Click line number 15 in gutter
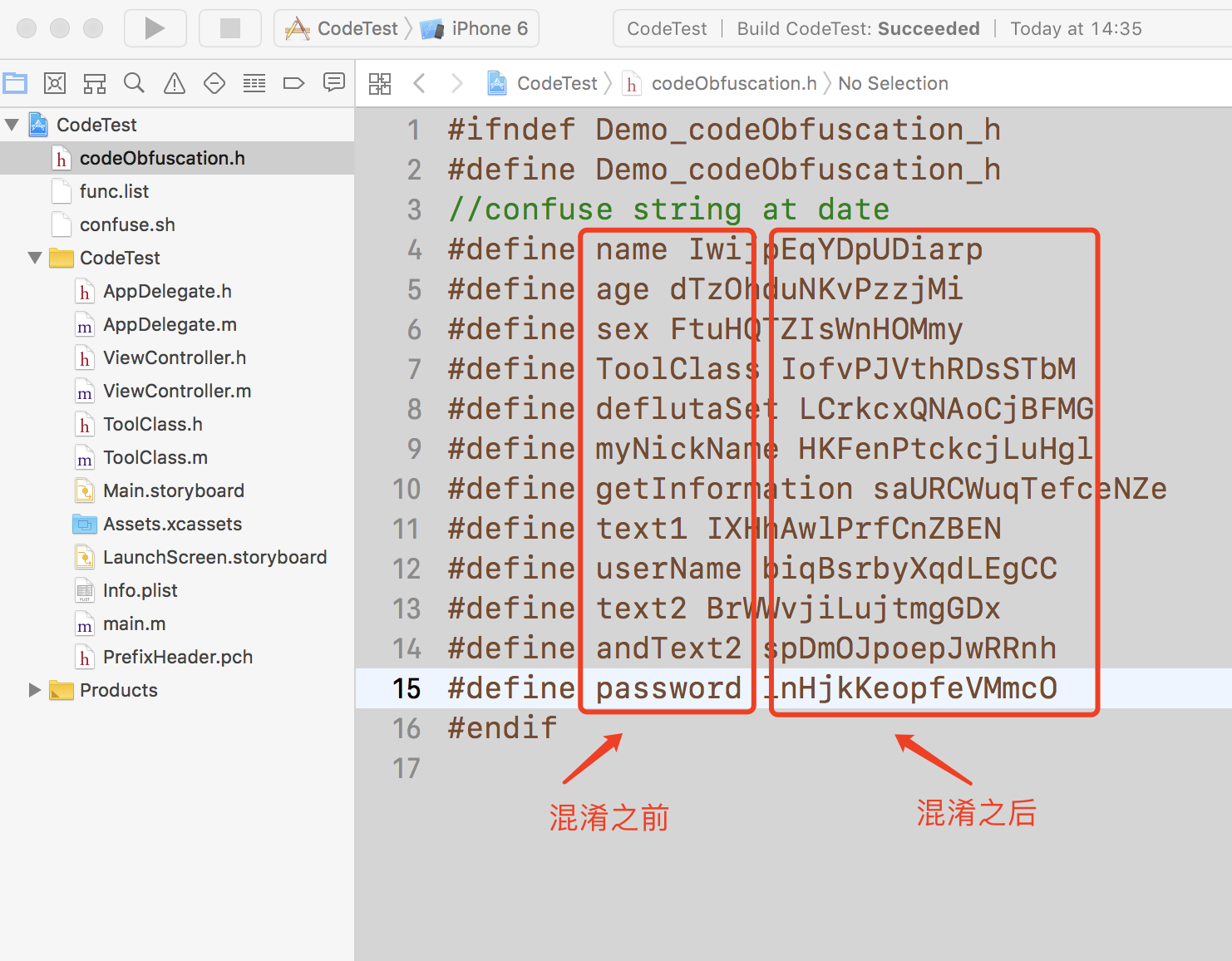Image resolution: width=1232 pixels, height=961 pixels. point(407,688)
